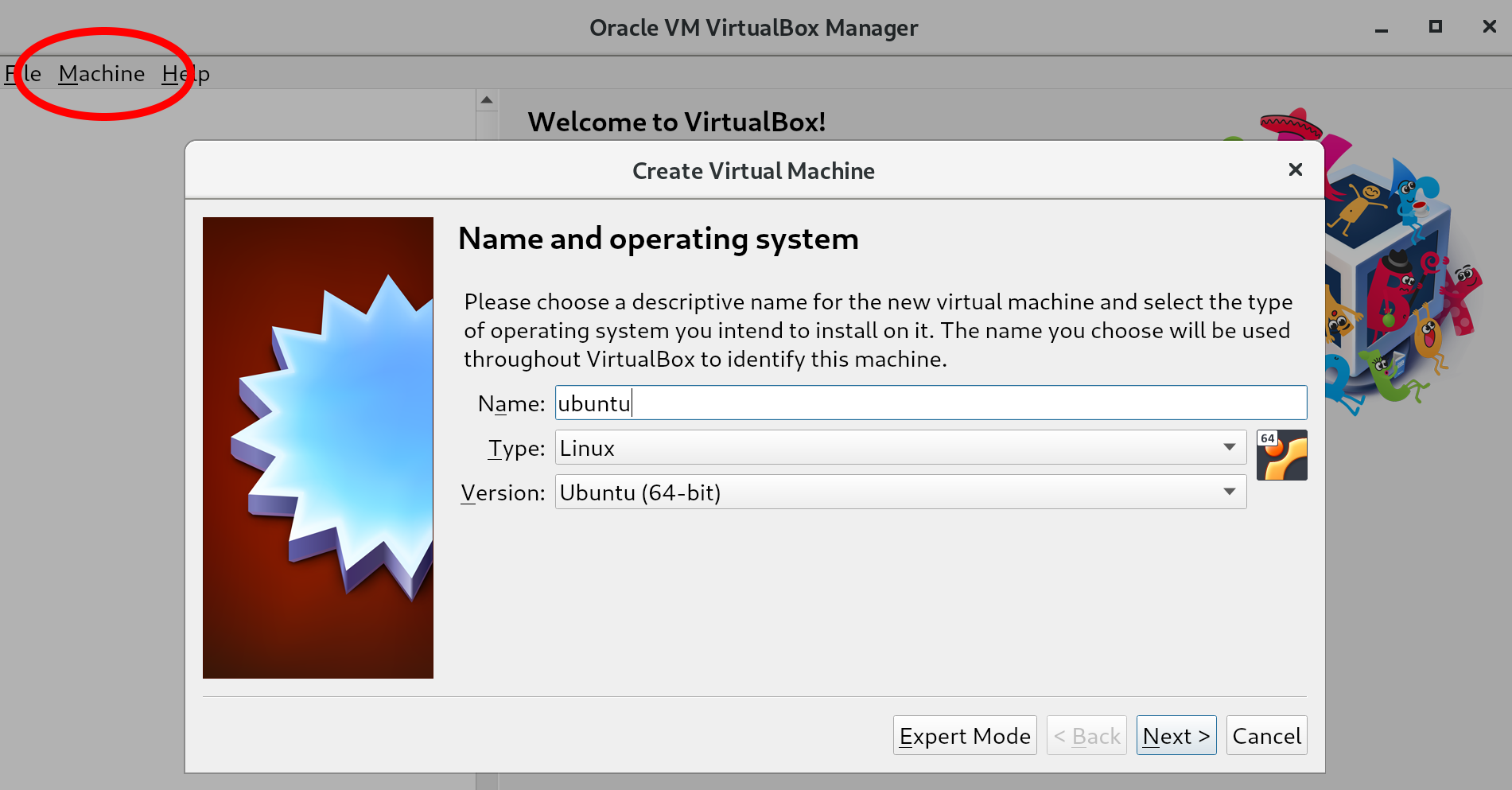Viewport: 1512px width, 790px height.
Task: Switch to Expert Mode
Action: coord(965,736)
